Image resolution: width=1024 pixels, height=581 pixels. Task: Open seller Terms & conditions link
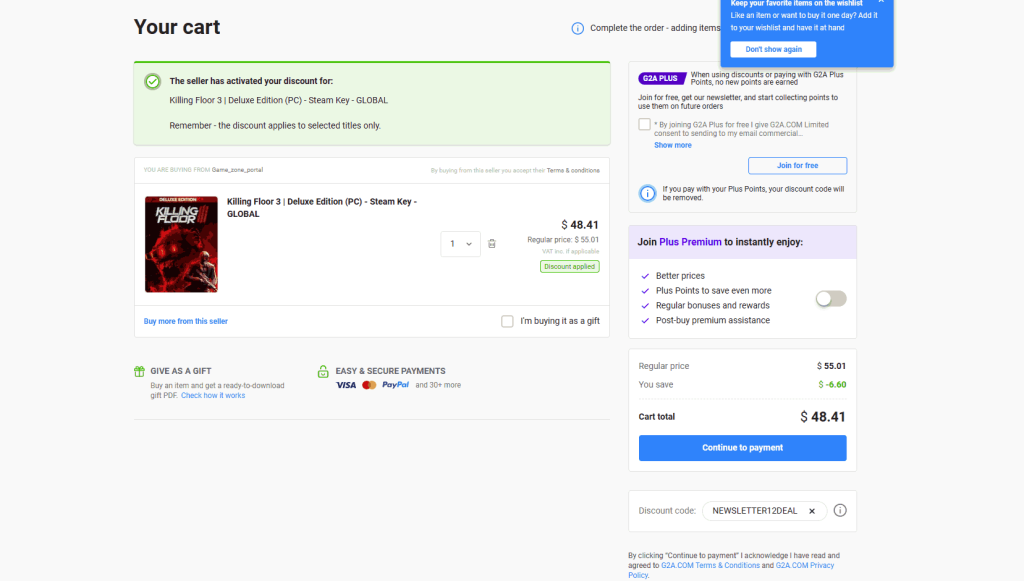click(x=573, y=170)
